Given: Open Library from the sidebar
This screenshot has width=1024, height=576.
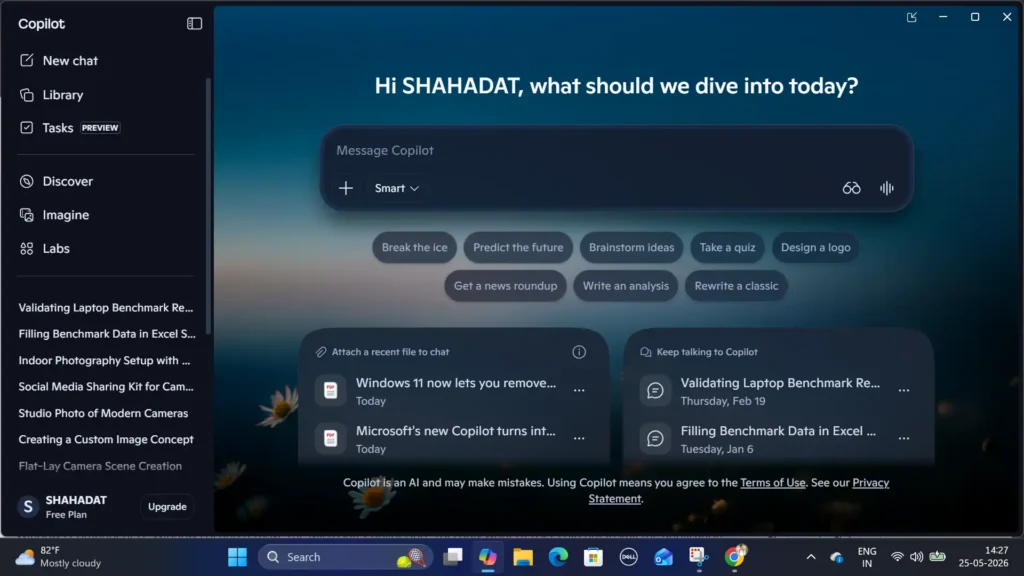Looking at the screenshot, I should point(63,95).
